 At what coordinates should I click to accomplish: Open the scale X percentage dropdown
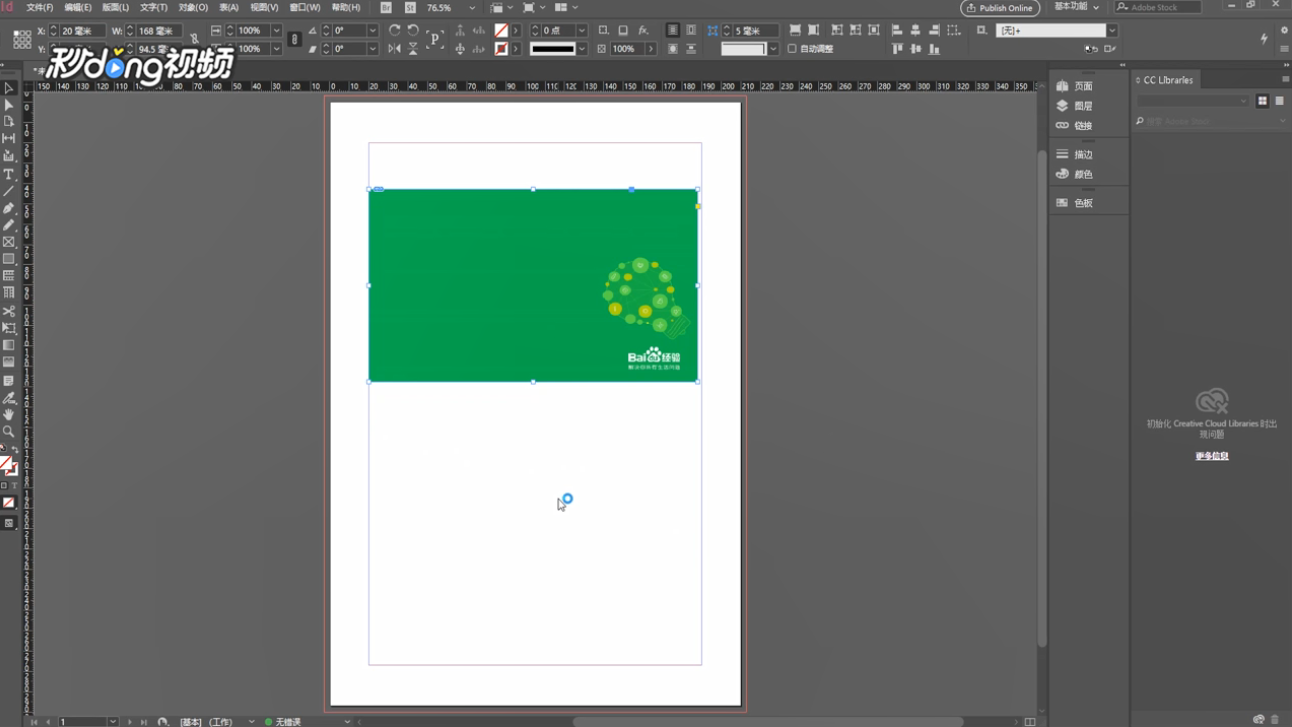276,31
